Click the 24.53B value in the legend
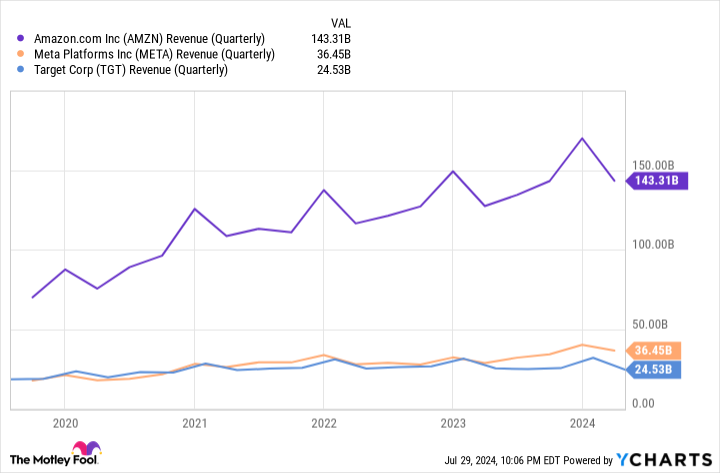 [x=334, y=70]
